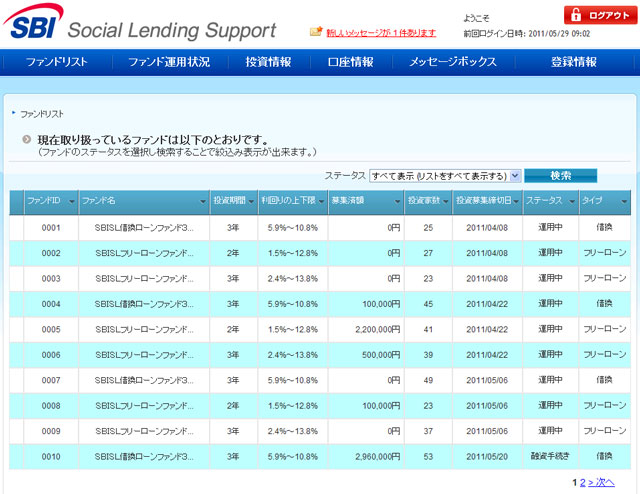The width and height of the screenshot is (640, 494).
Task: Sort by ファンドID column arrow
Action: [72, 201]
